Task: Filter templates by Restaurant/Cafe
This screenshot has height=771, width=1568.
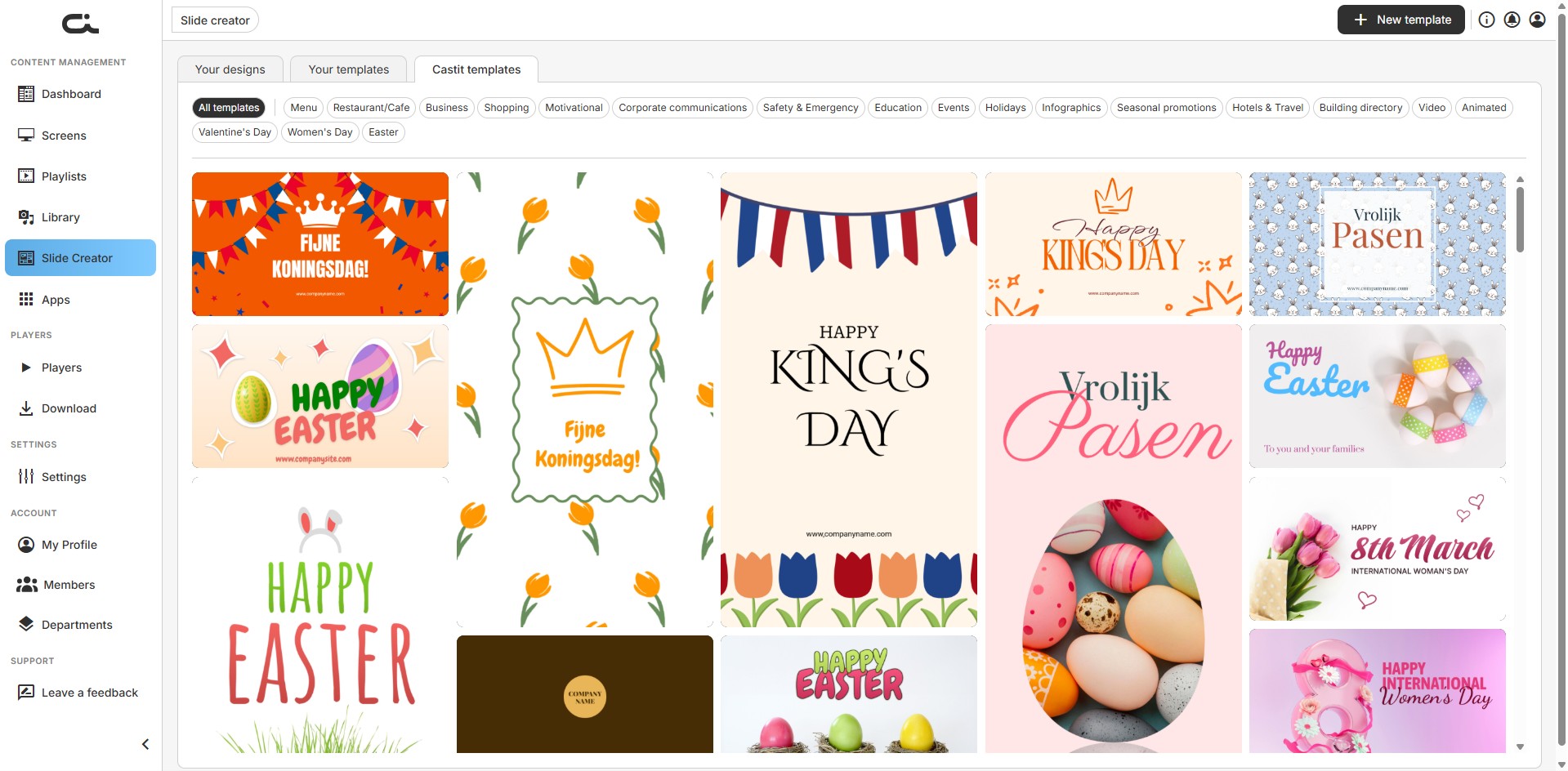Action: click(x=372, y=108)
